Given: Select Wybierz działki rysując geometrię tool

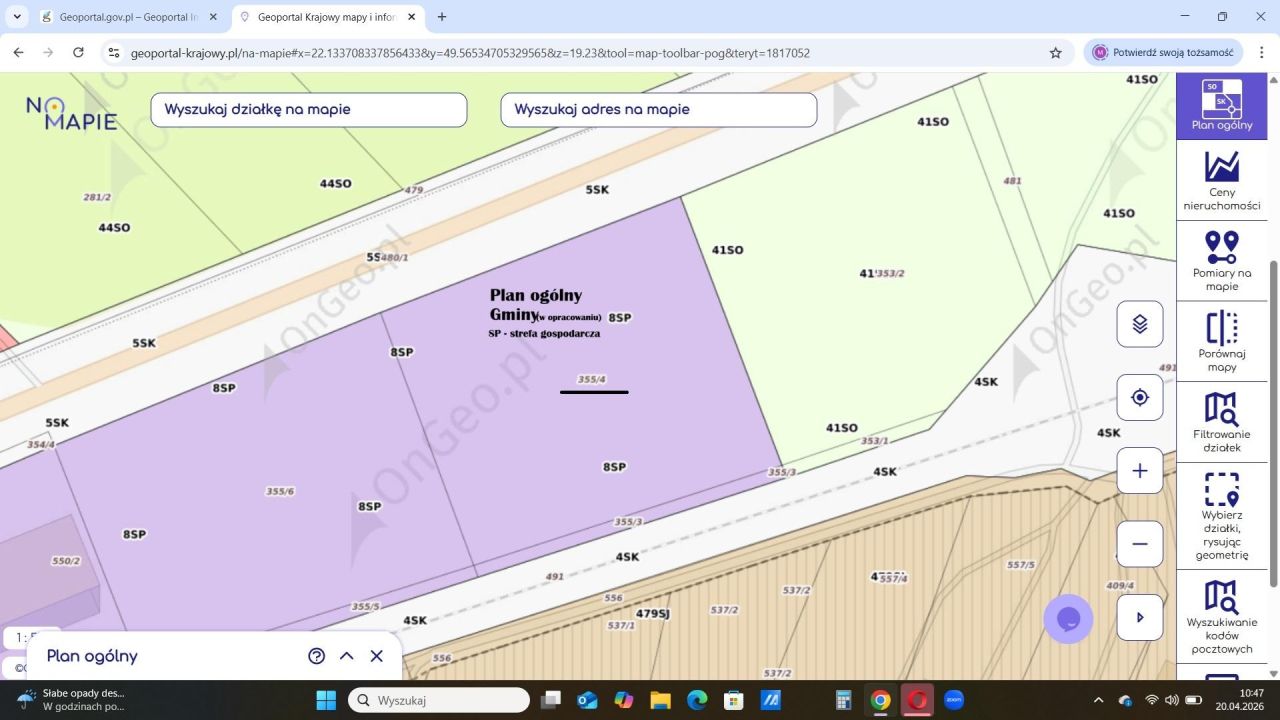Looking at the screenshot, I should [1221, 516].
